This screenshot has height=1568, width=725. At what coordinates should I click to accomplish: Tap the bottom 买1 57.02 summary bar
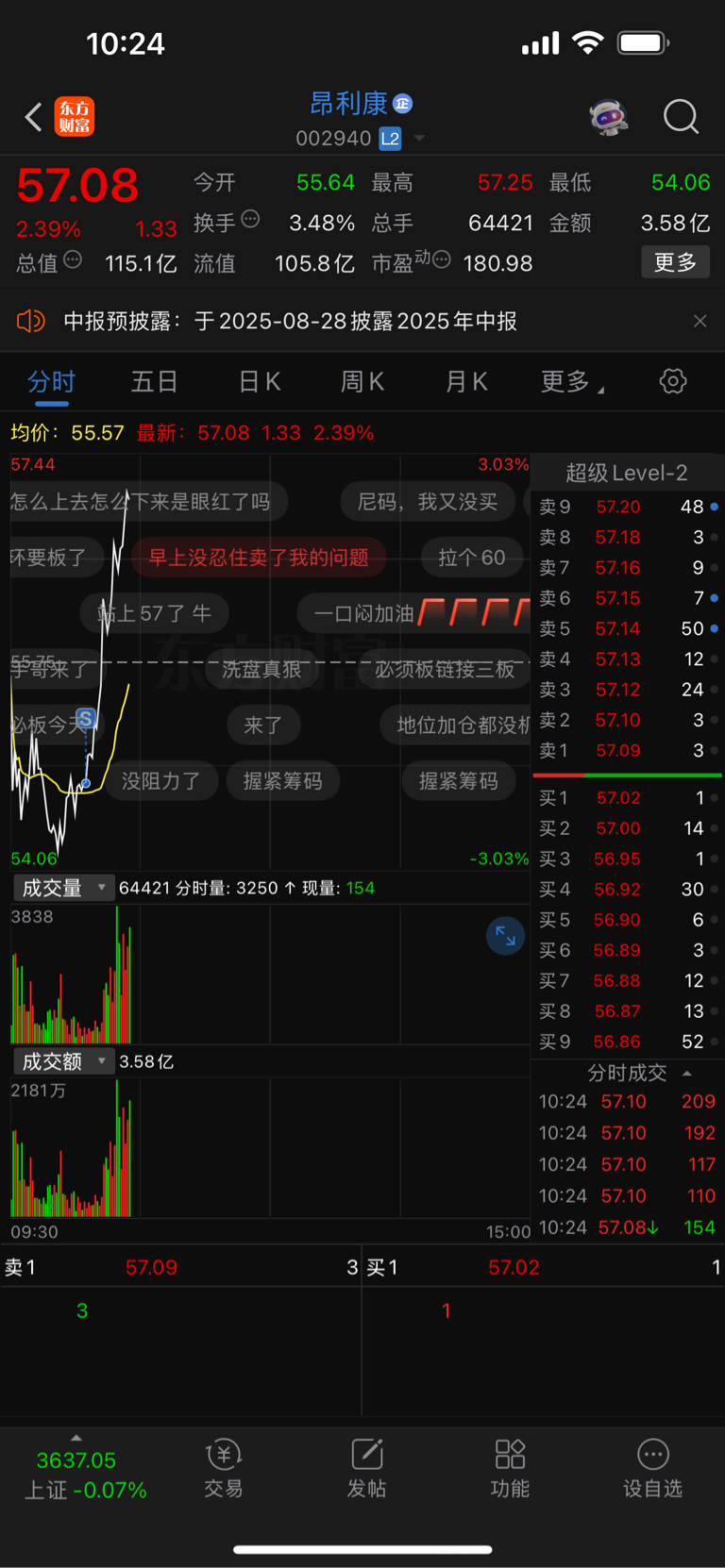tap(544, 1267)
